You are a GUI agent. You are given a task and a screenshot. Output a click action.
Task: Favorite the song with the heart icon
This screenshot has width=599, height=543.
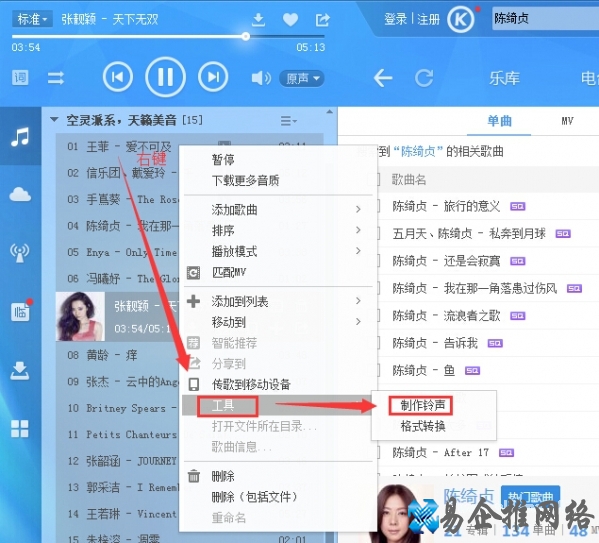tap(290, 19)
